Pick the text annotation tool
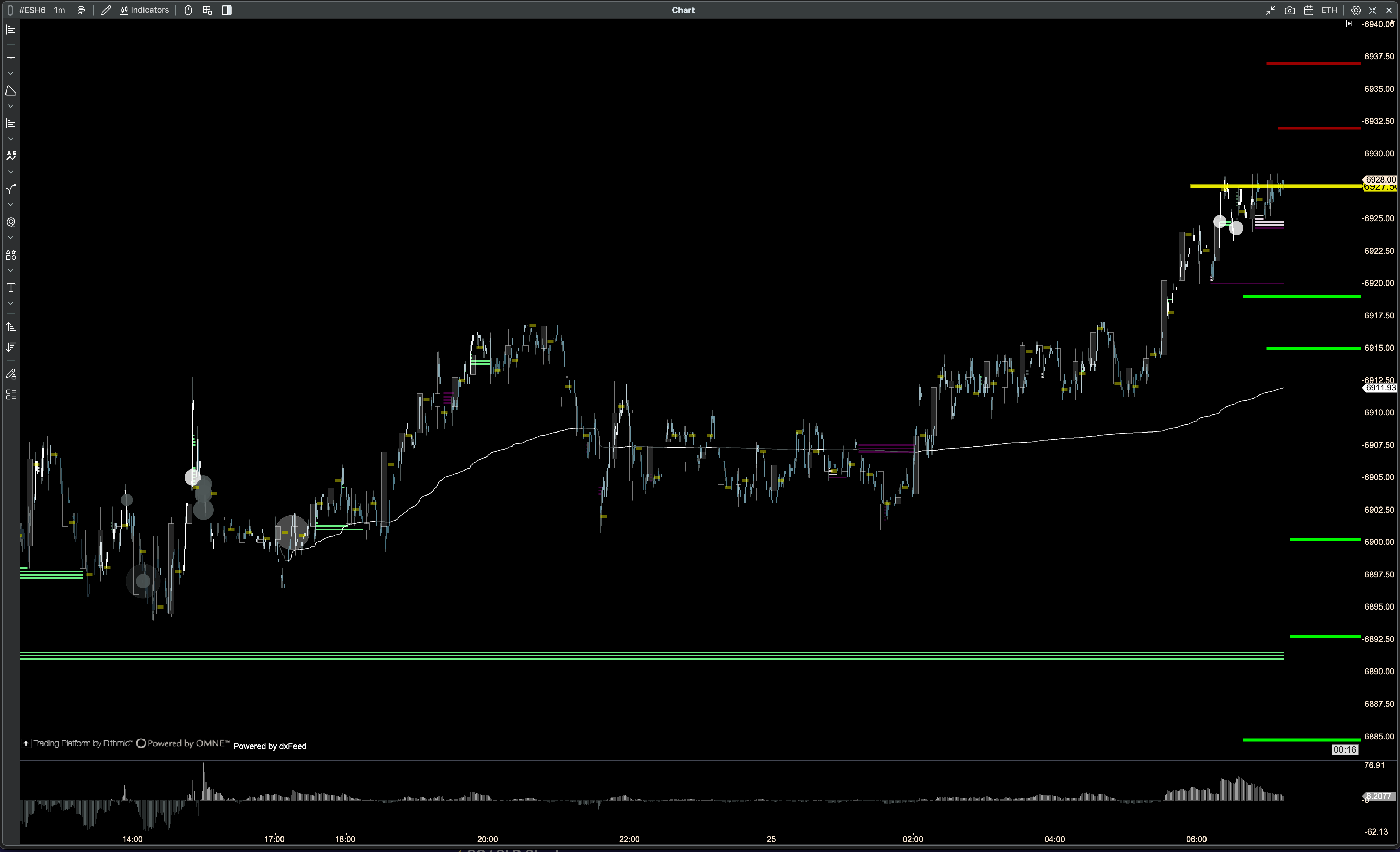 (11, 288)
